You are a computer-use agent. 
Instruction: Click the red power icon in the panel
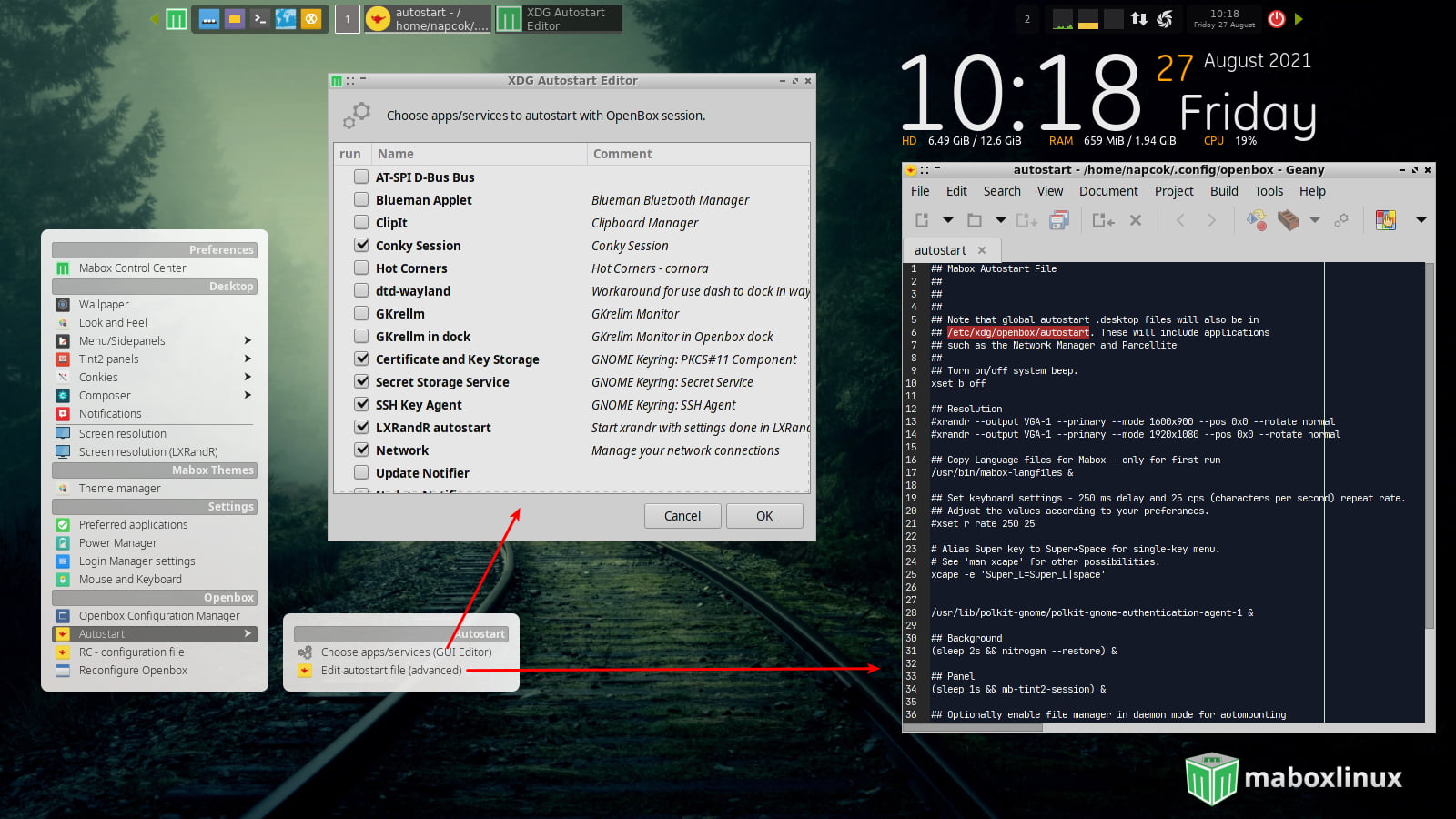tap(1277, 18)
